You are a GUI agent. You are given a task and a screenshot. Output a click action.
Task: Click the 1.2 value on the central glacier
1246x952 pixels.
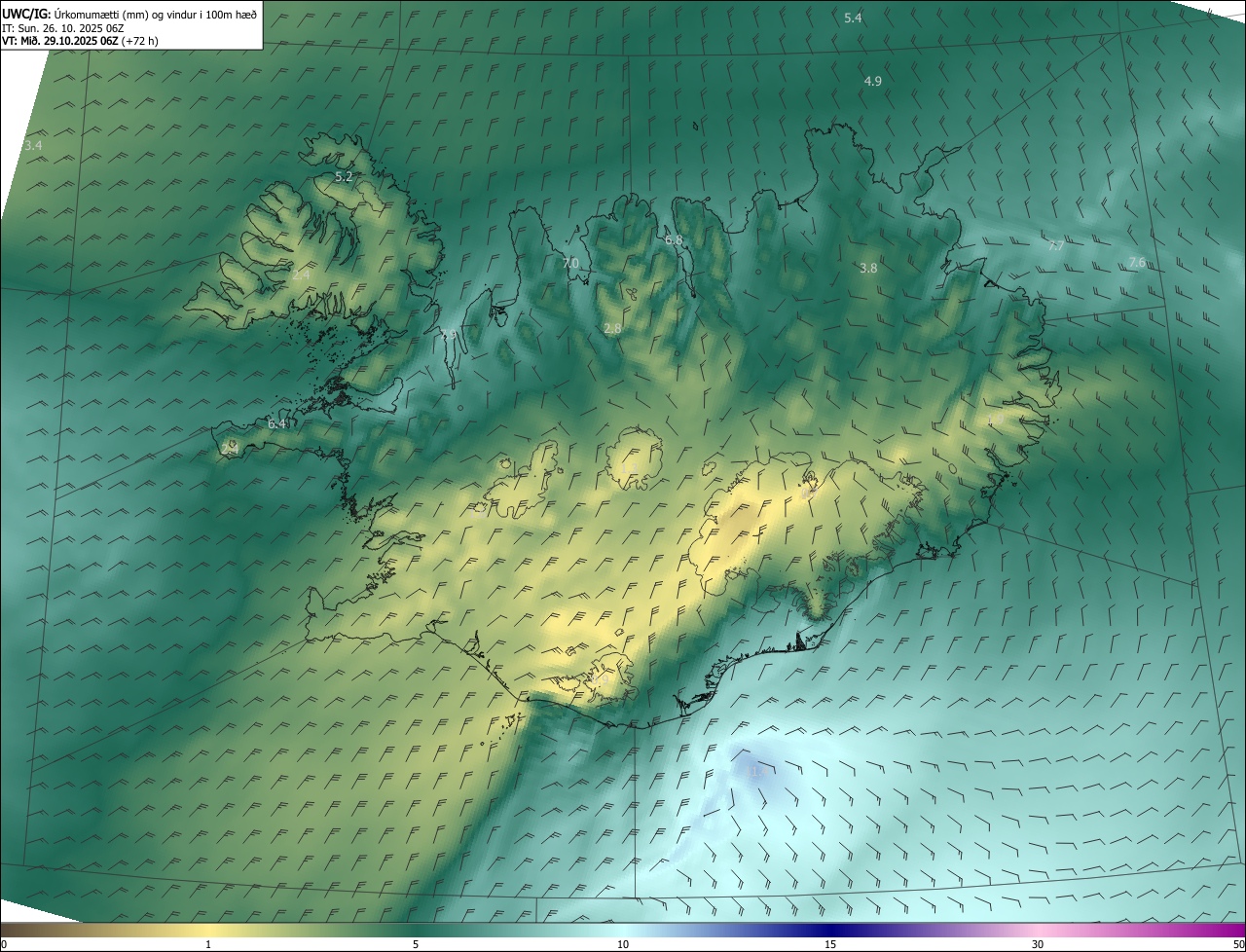coord(630,469)
